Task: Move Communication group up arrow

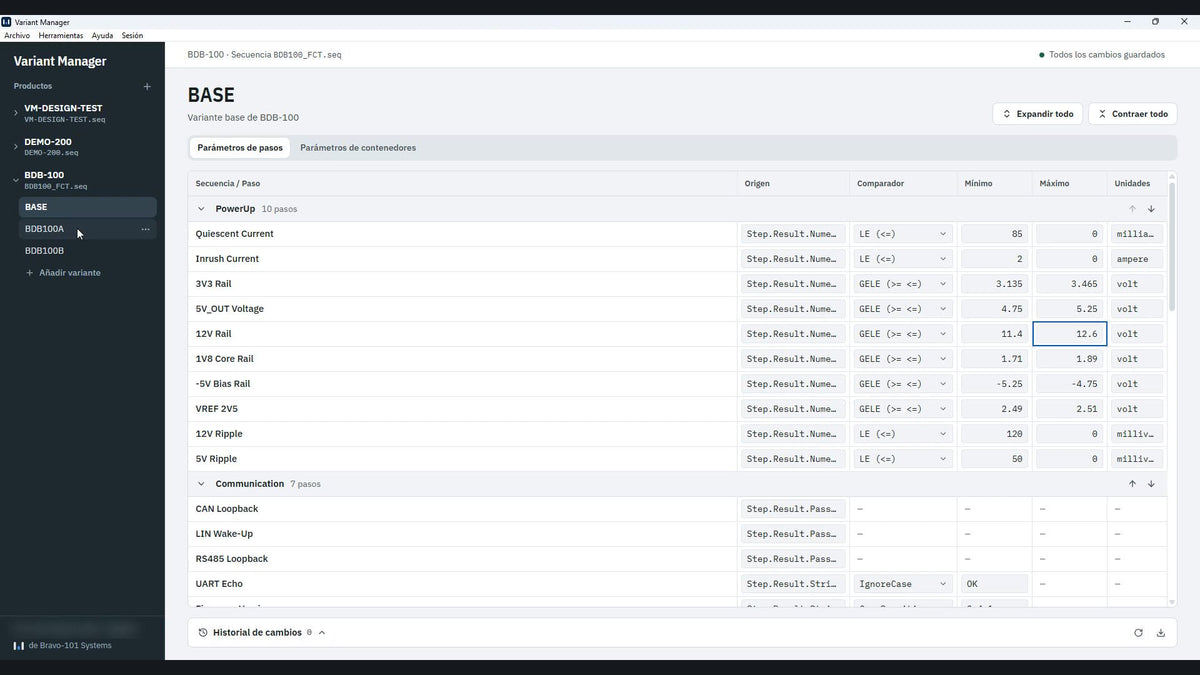Action: pos(1132,484)
